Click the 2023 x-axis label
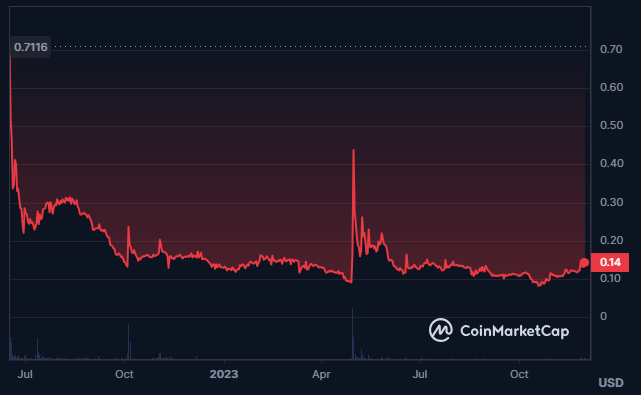 [224, 374]
